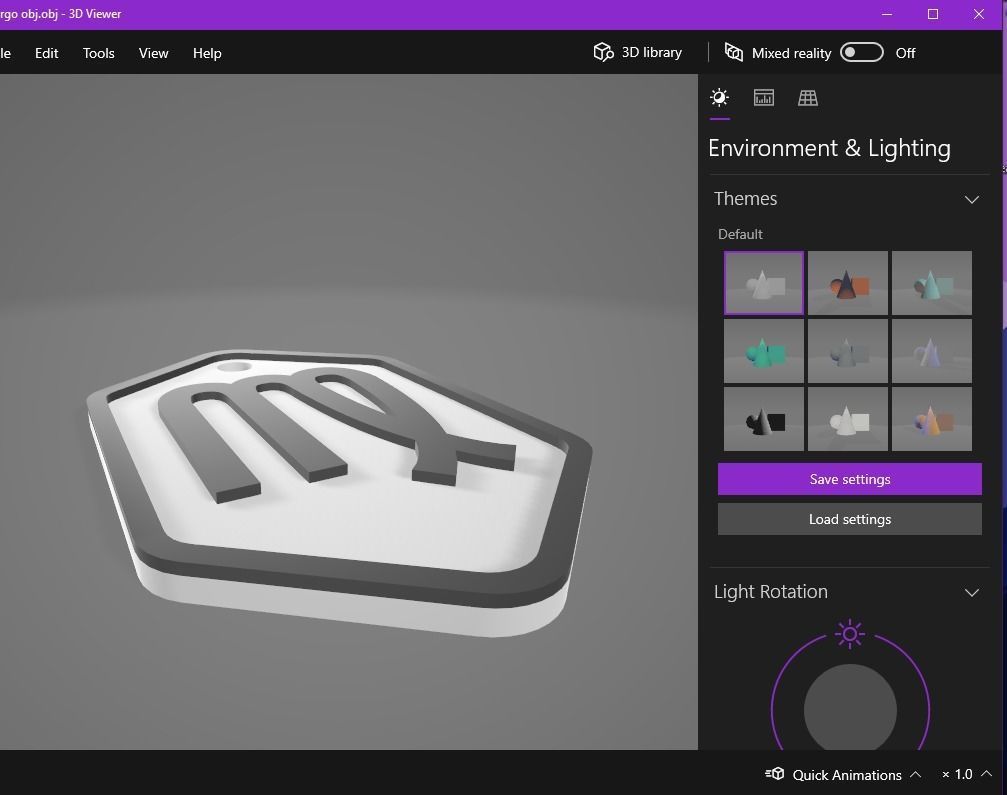Click the Light Rotation section heading

click(x=771, y=591)
